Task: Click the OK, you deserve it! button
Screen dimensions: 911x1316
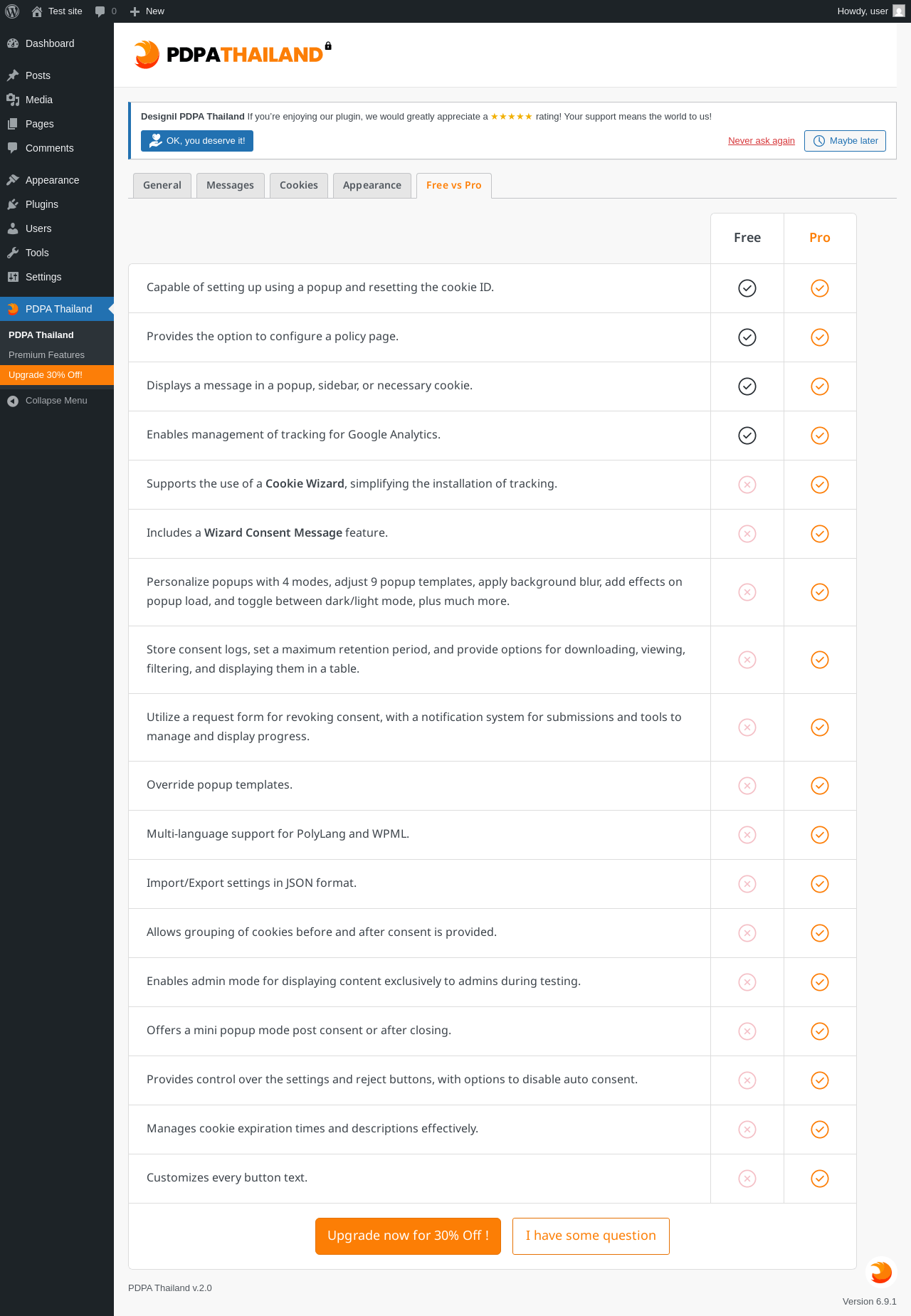Action: 197,141
